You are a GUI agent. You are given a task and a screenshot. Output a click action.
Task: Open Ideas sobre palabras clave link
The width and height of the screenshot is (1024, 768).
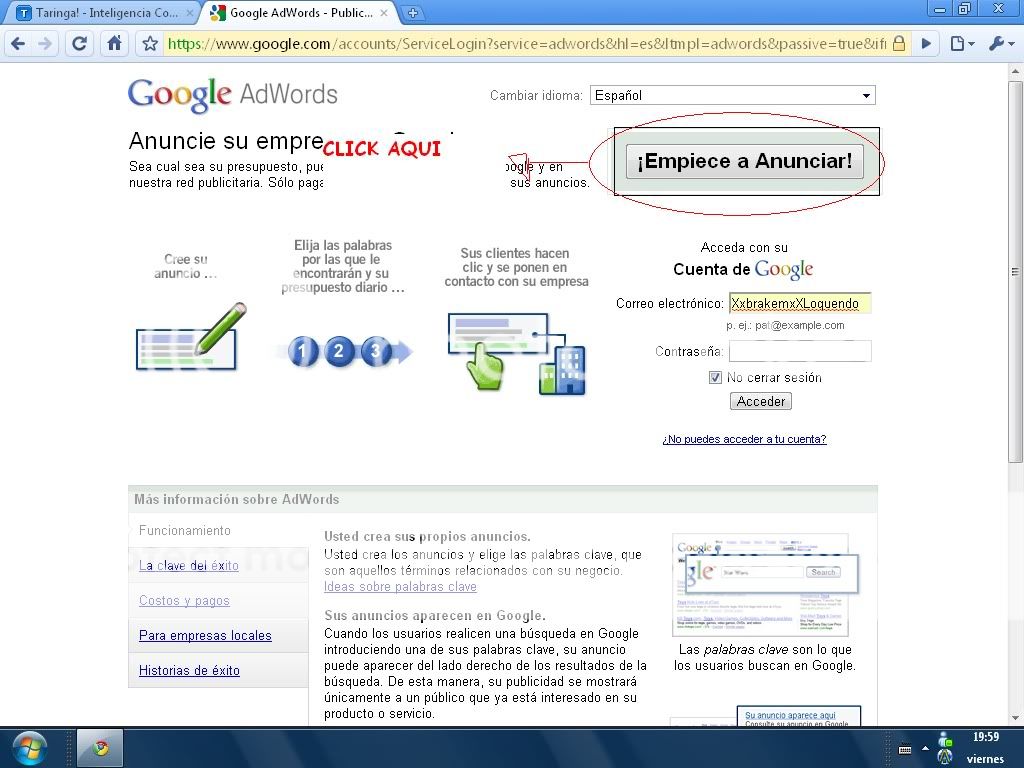400,586
